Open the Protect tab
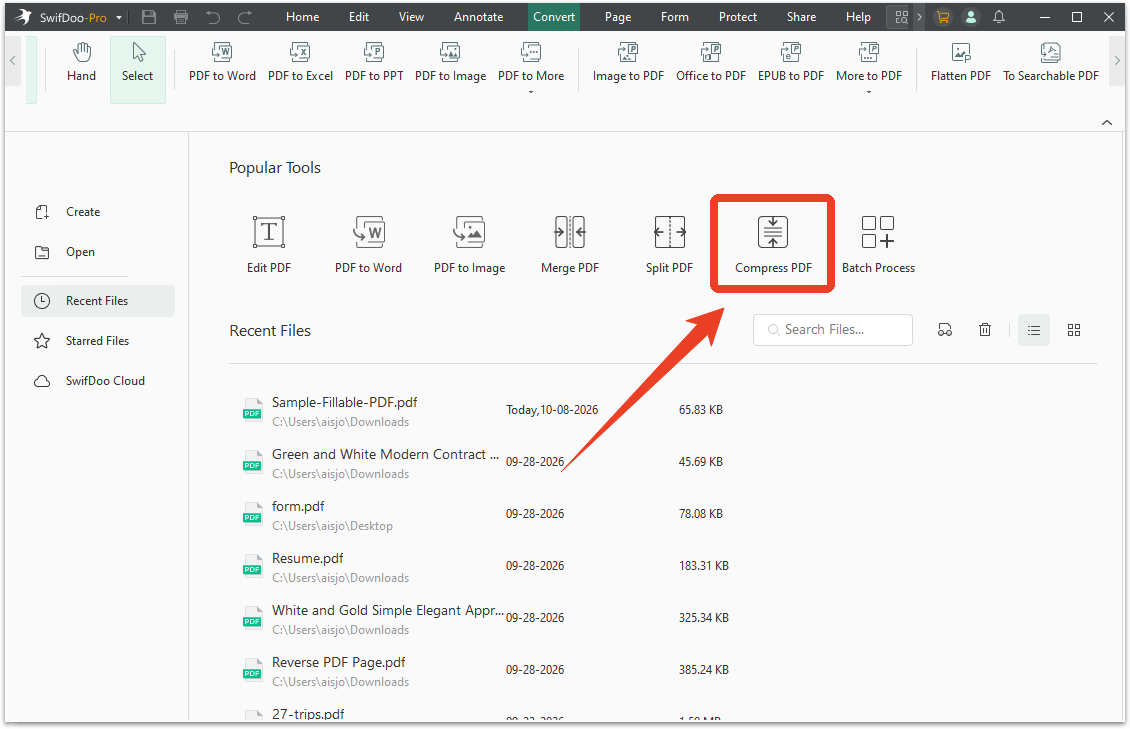 click(737, 17)
